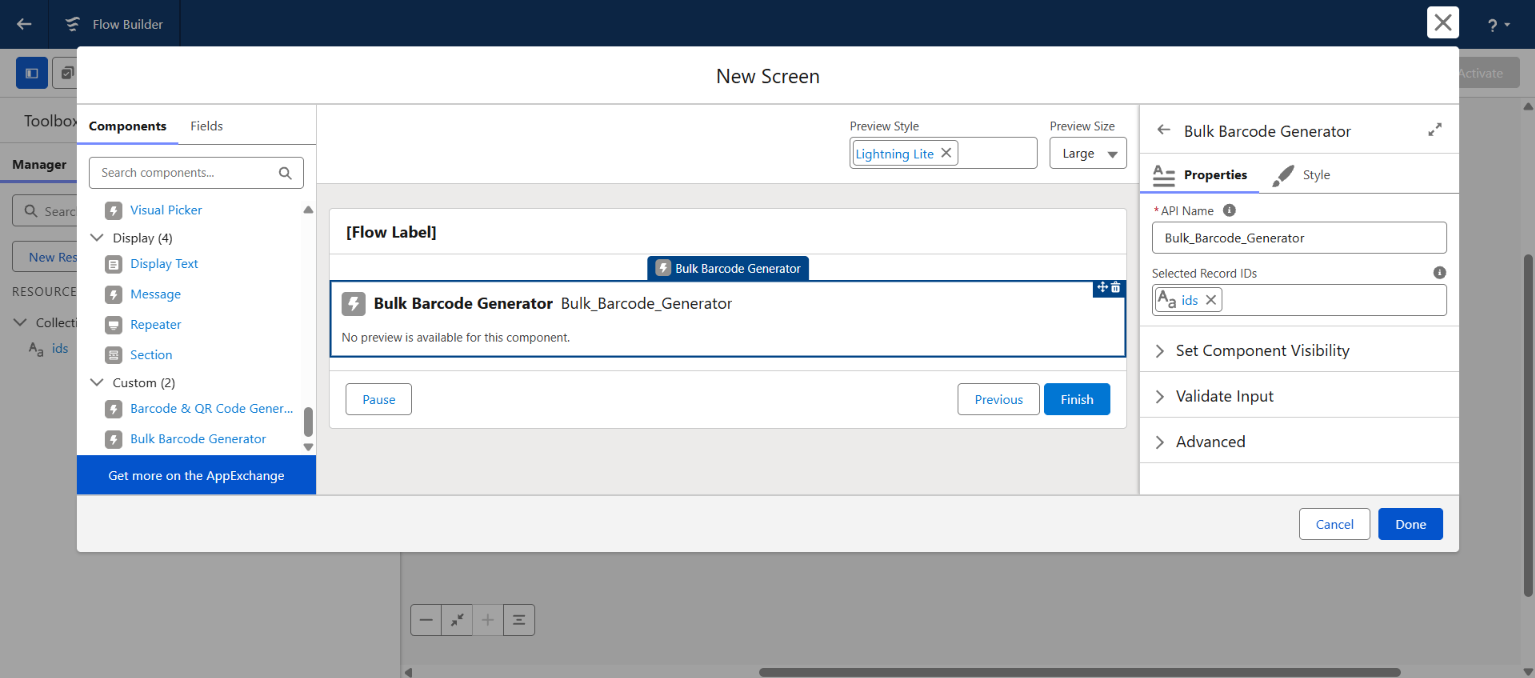Click the Pause button in preview
Viewport: 1535px width, 678px height.
click(x=379, y=399)
